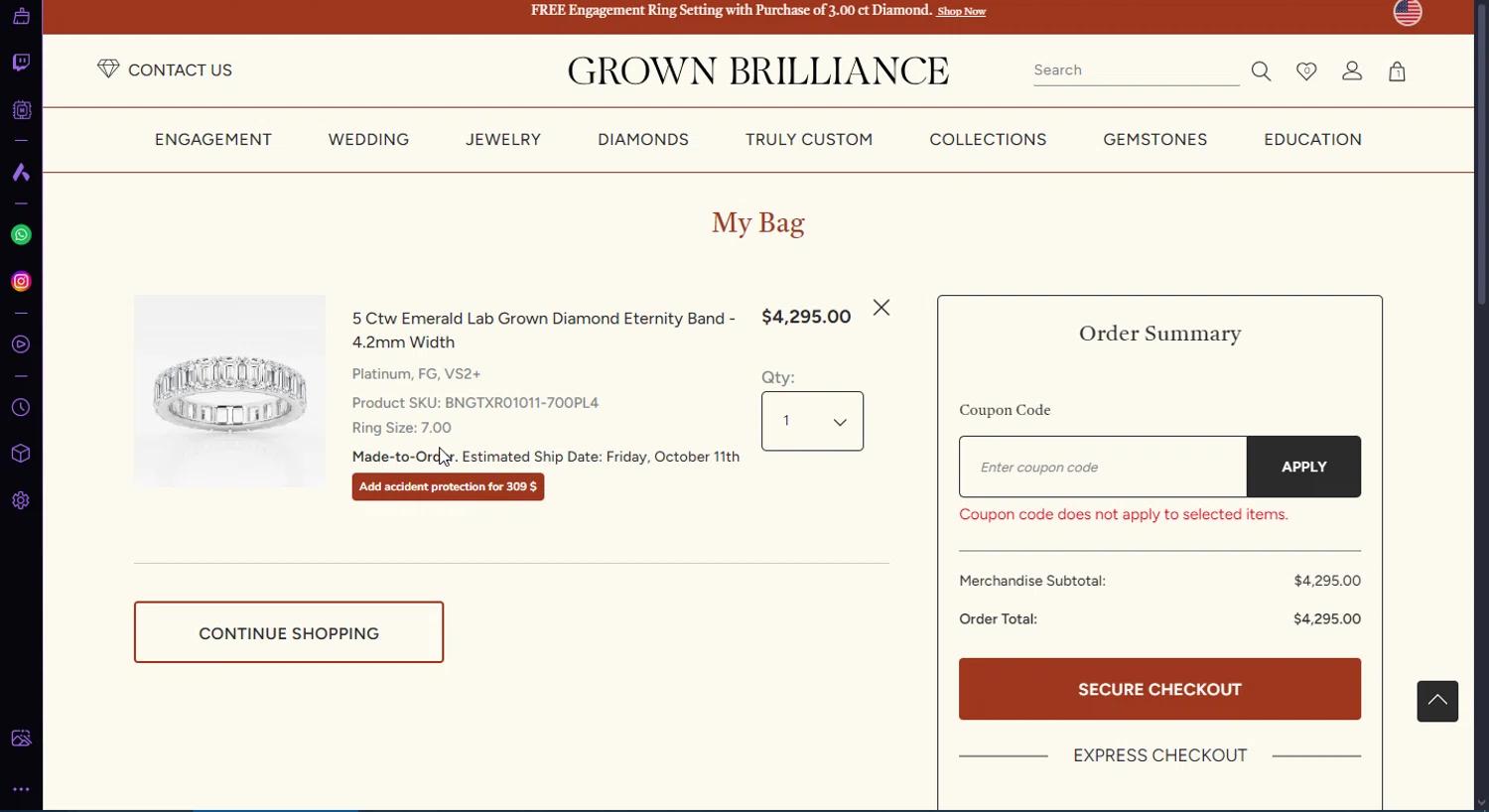Open Instagram in the browser sidebar
The height and width of the screenshot is (812, 1489).
[21, 282]
